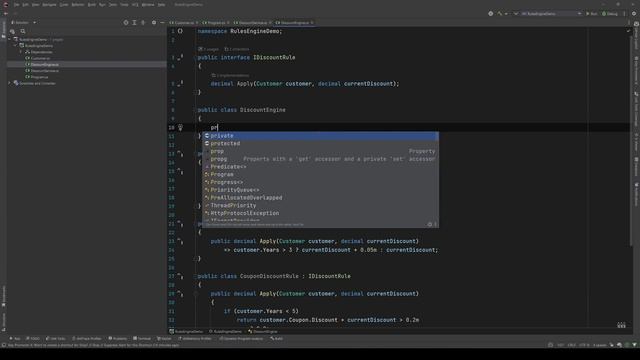Image resolution: width=640 pixels, height=360 pixels.
Task: Open completion popup settings gear icon
Action: coord(429,224)
